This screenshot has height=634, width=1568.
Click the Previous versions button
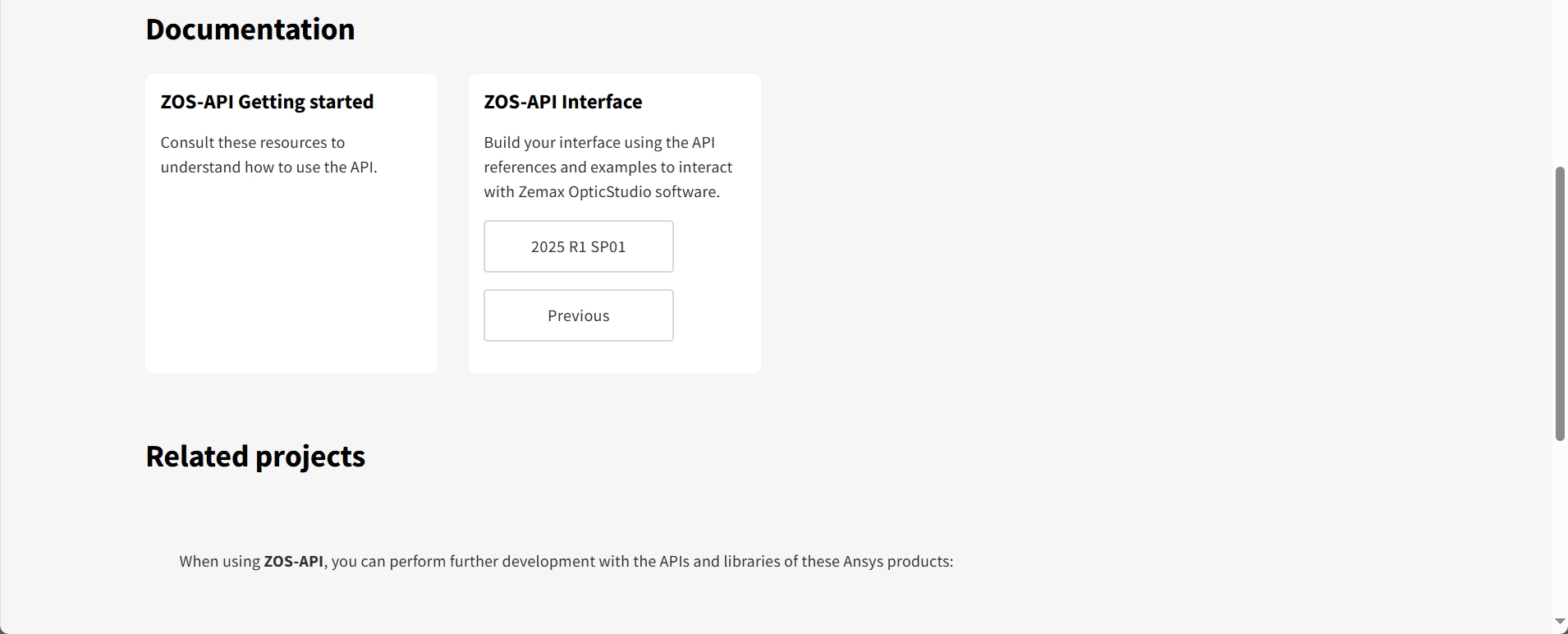tap(578, 315)
